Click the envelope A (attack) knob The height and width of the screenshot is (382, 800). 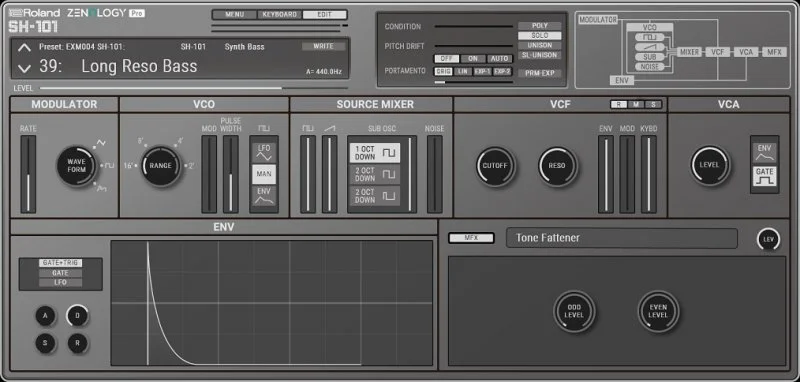[x=45, y=316]
